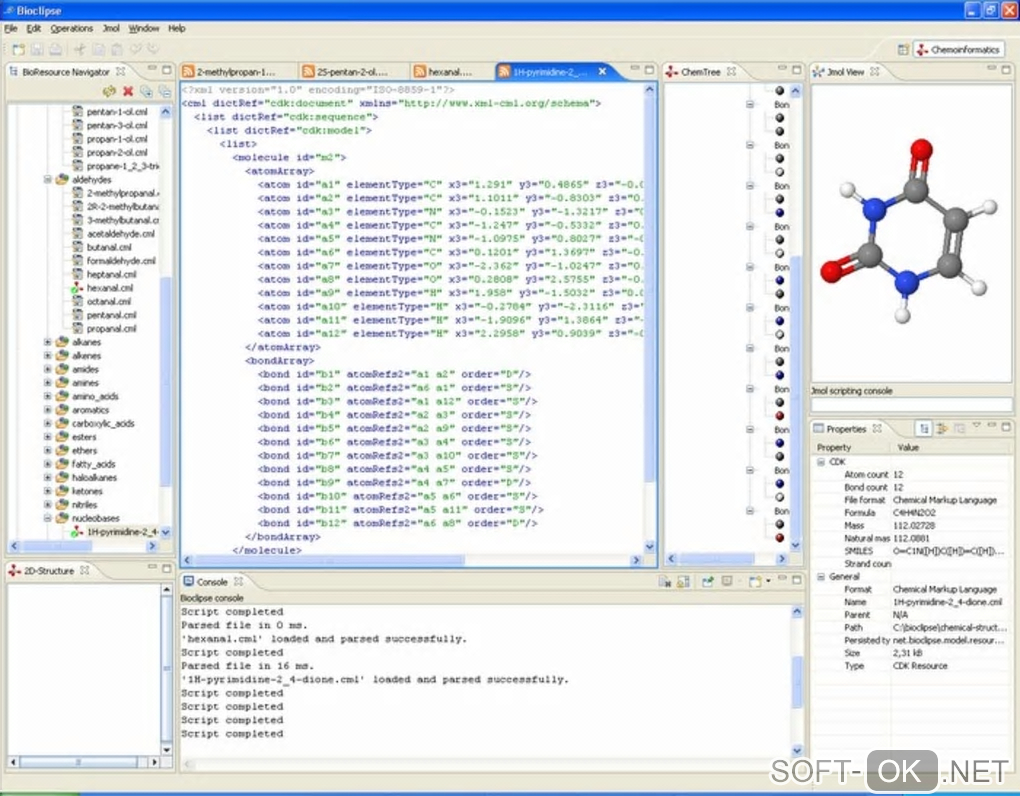Viewport: 1020px width, 796px height.
Task: Collapse the aldehydes folder in the navigator
Action: click(x=48, y=180)
